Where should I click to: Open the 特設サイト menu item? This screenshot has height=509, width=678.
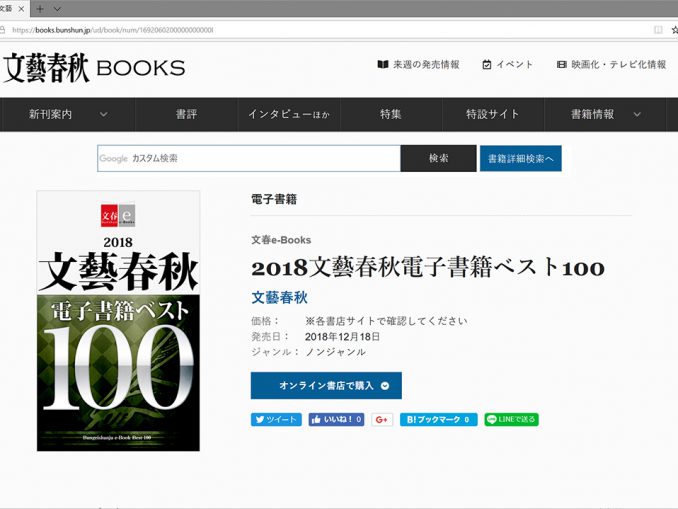pos(493,114)
